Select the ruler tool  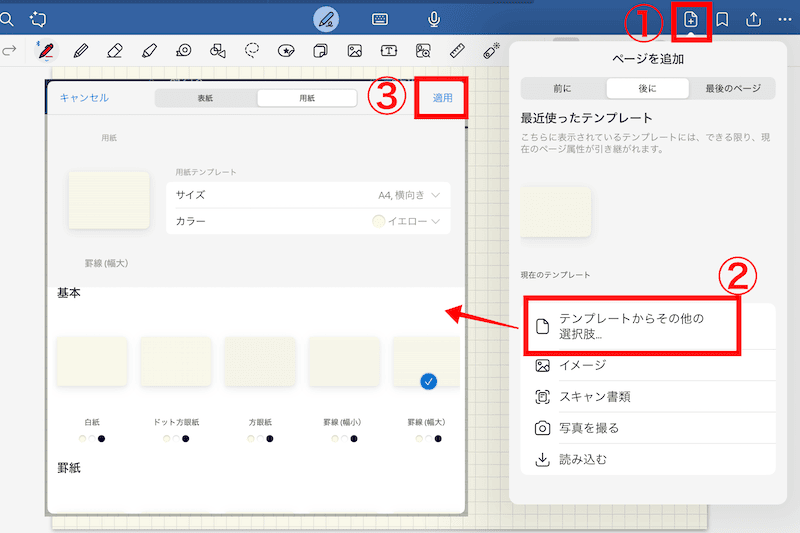click(457, 51)
